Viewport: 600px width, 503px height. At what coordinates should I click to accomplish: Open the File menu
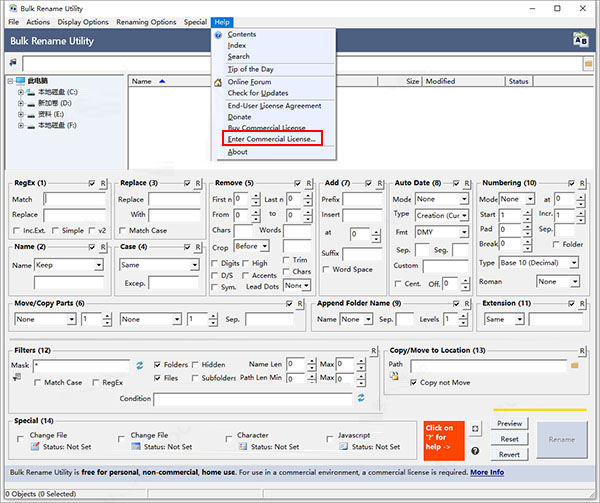(13, 22)
